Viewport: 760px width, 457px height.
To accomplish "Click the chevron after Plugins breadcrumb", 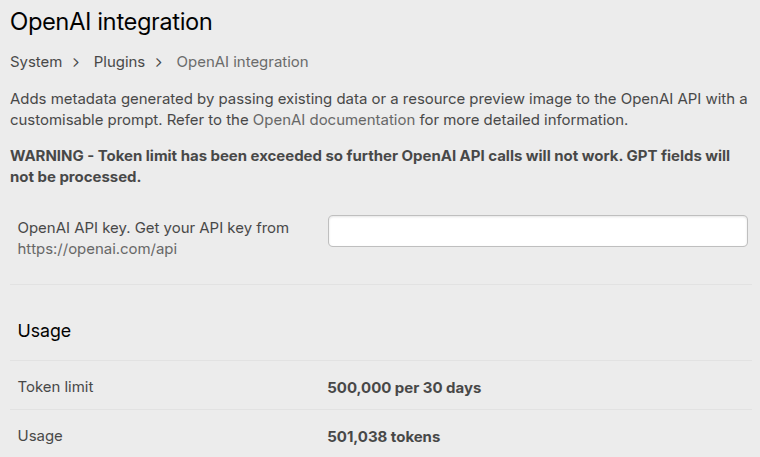I will tap(160, 62).
